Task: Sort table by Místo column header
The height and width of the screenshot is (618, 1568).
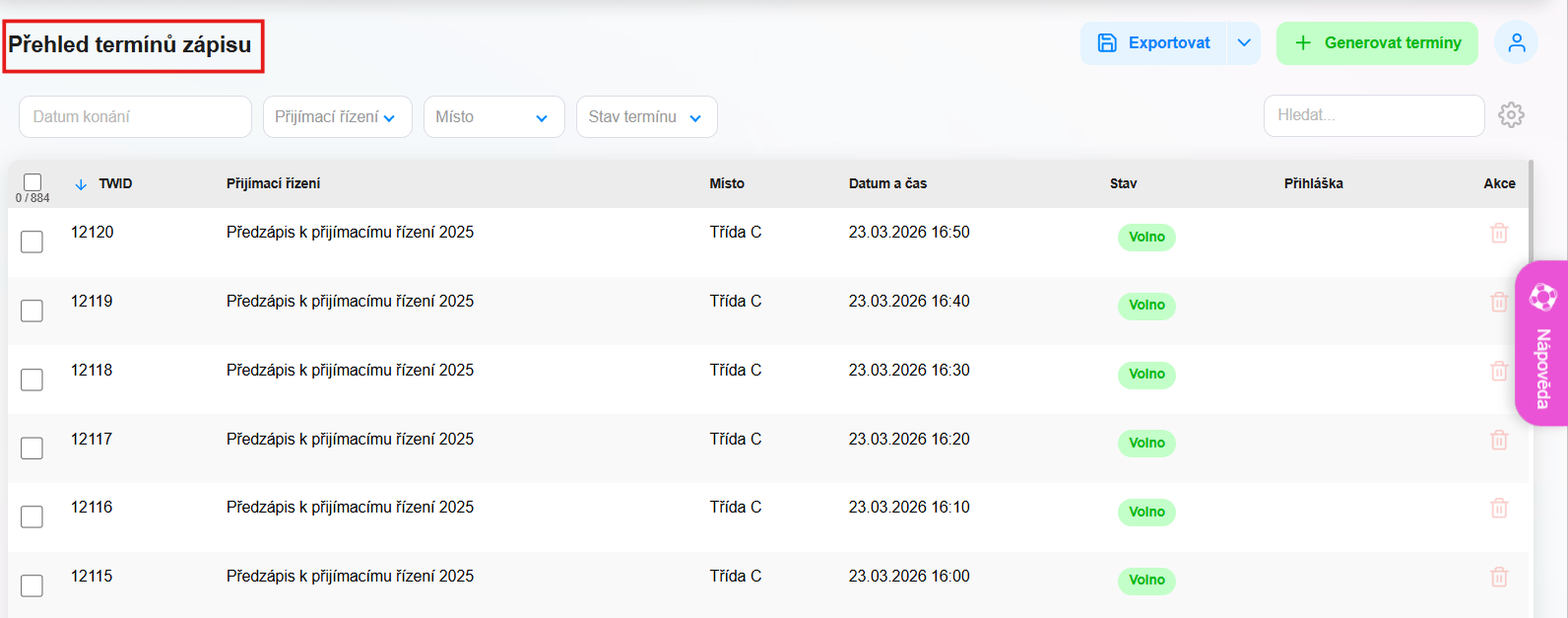Action: [x=727, y=183]
